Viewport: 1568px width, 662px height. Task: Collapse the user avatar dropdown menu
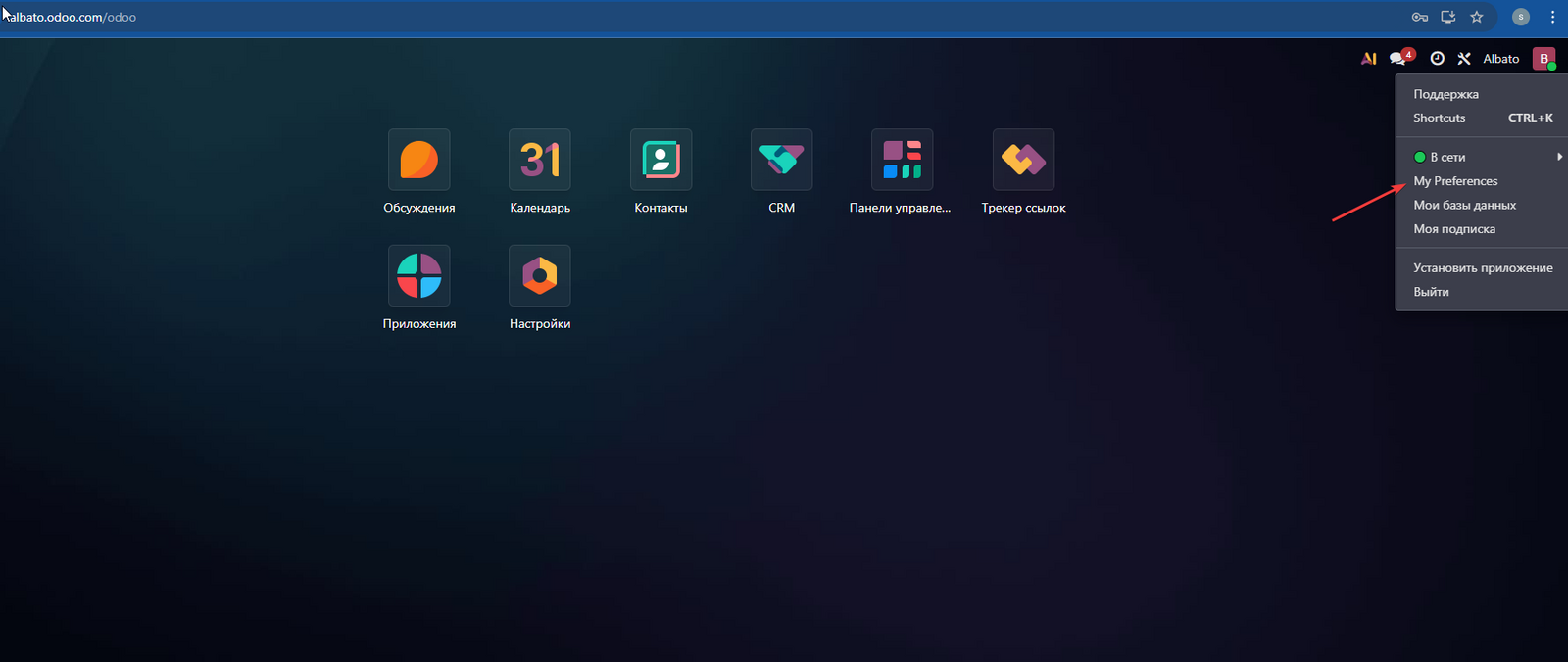1543,59
